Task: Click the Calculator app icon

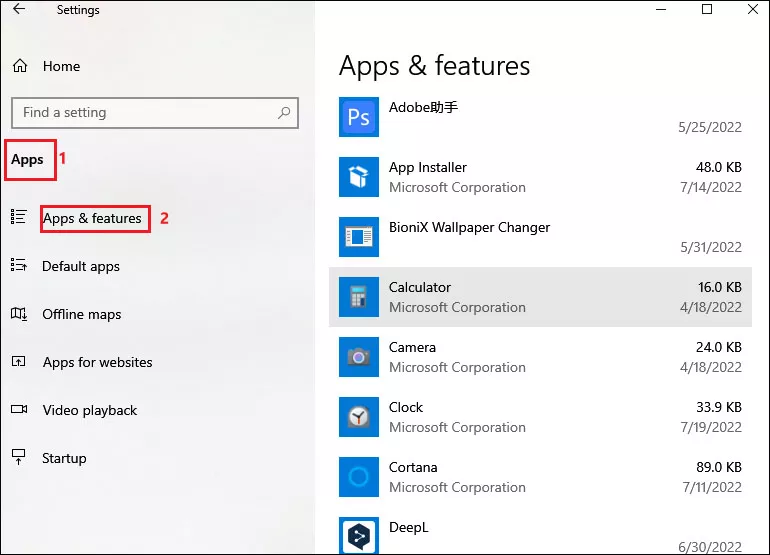Action: point(358,297)
